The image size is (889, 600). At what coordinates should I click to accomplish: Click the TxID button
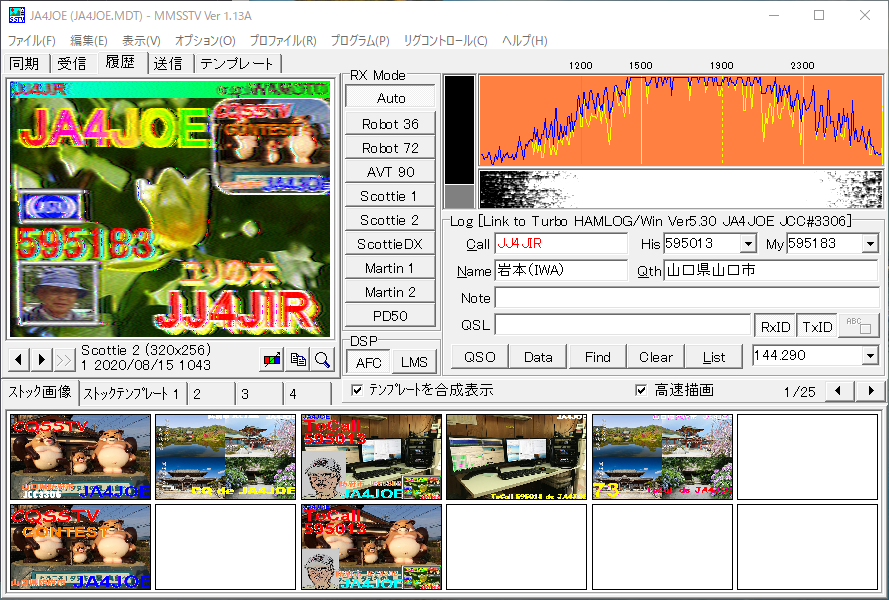tap(817, 326)
